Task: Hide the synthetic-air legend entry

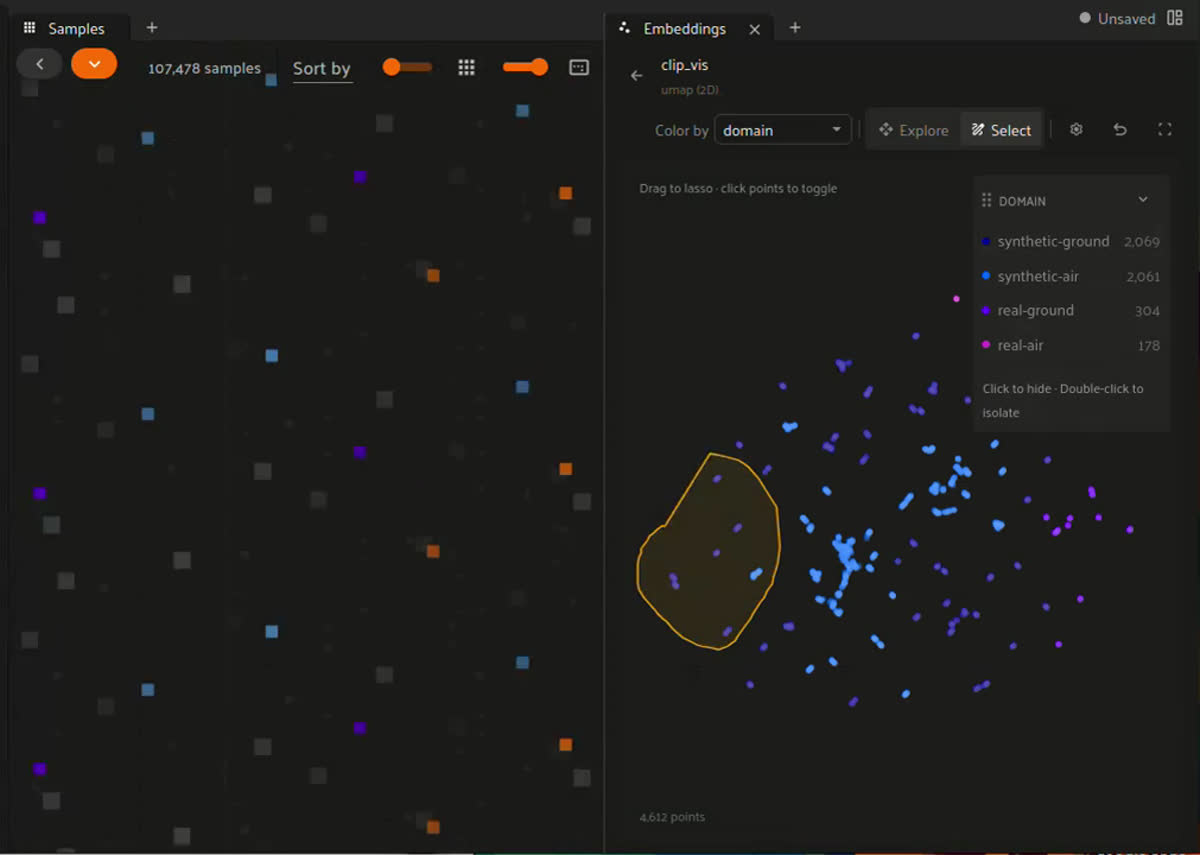Action: (1071, 276)
